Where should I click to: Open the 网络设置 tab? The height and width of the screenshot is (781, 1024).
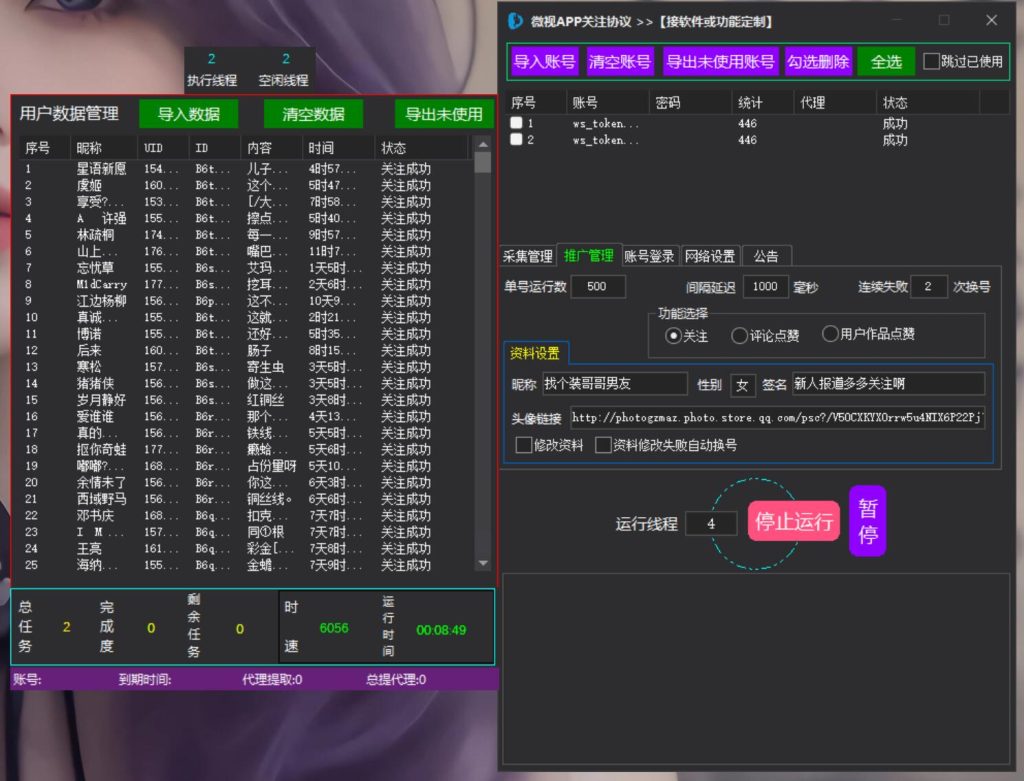click(x=710, y=256)
